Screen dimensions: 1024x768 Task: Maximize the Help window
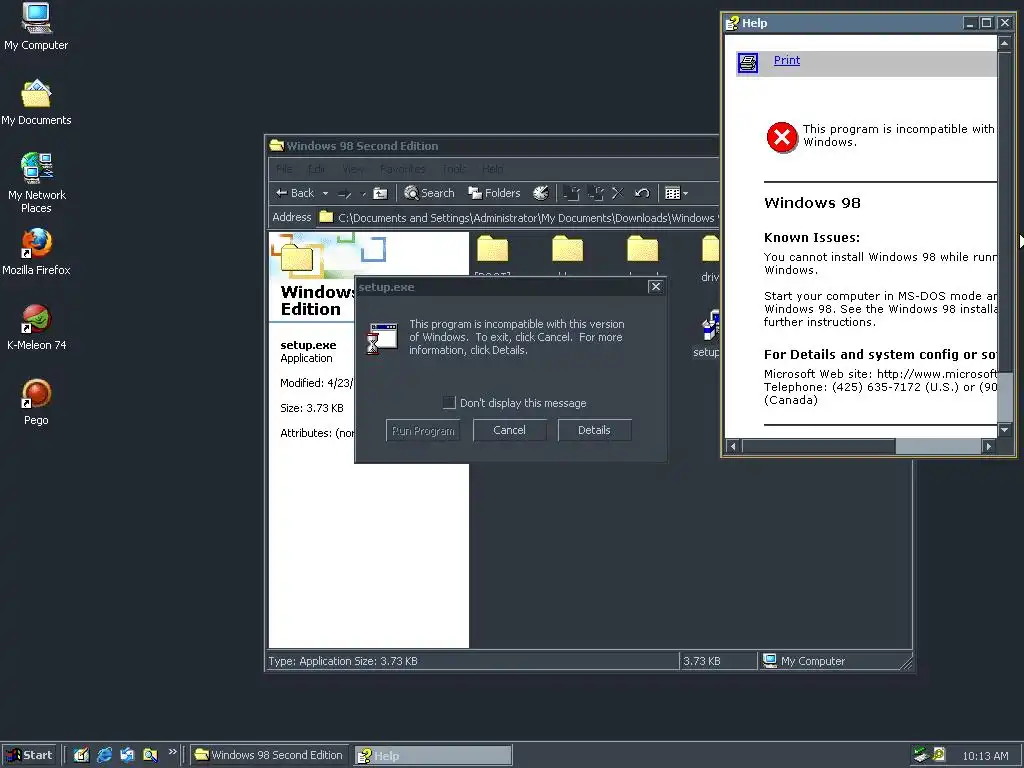[987, 23]
